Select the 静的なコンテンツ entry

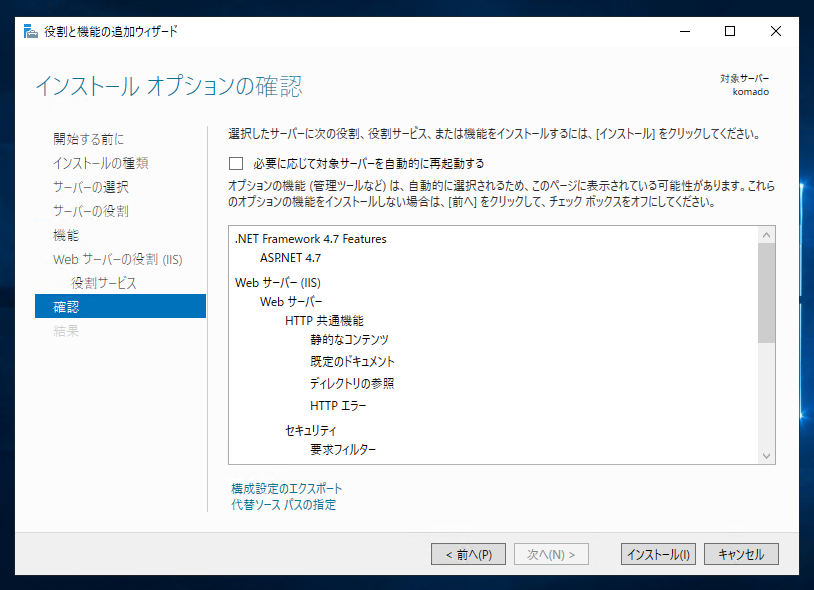tap(349, 340)
